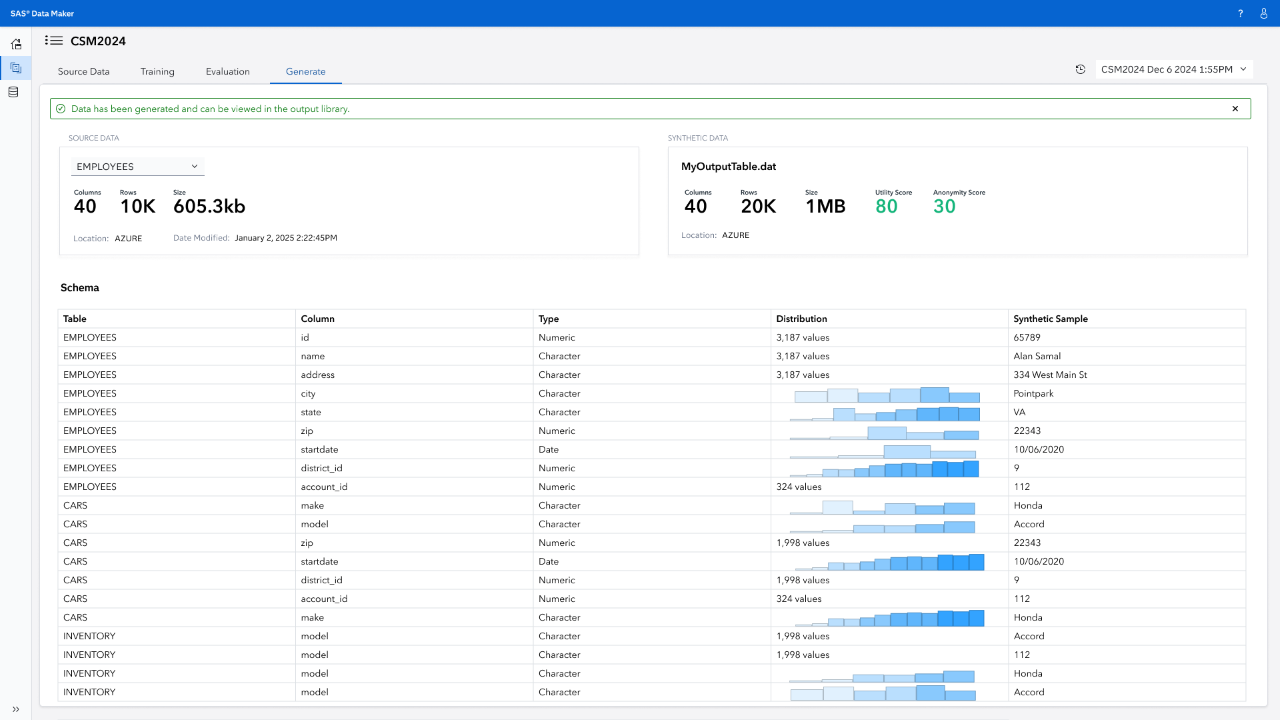This screenshot has width=1280, height=720.
Task: Open the Home icon in sidebar
Action: coord(15,44)
